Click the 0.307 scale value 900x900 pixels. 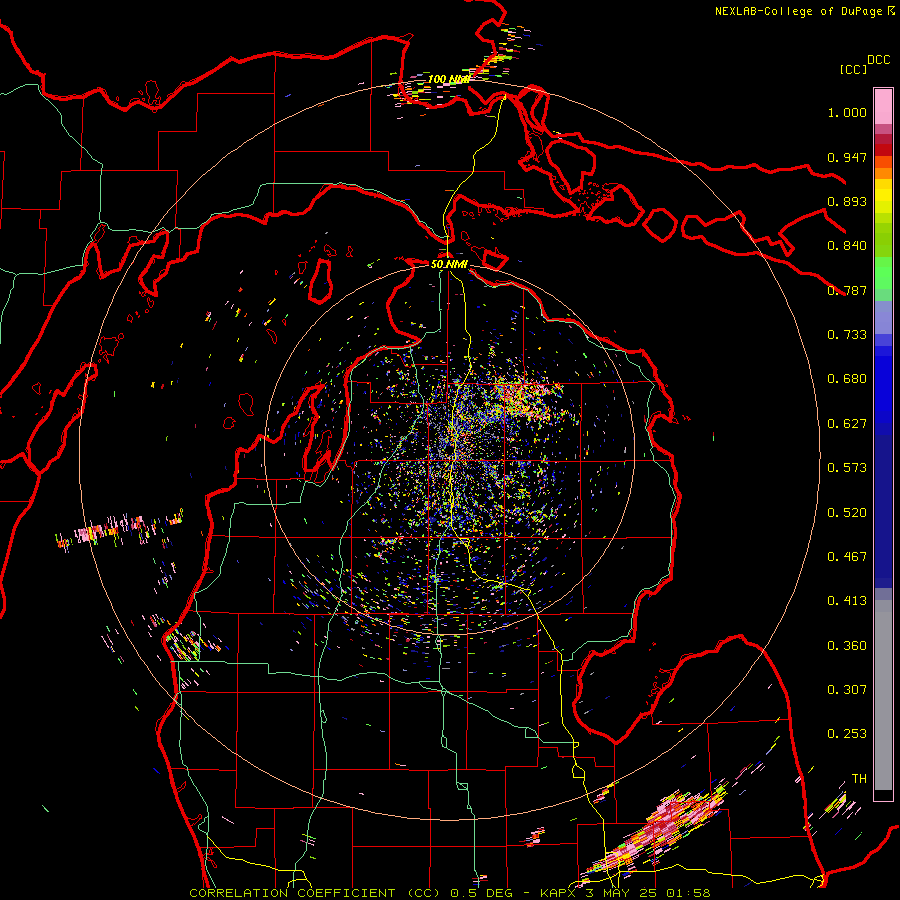pos(847,690)
